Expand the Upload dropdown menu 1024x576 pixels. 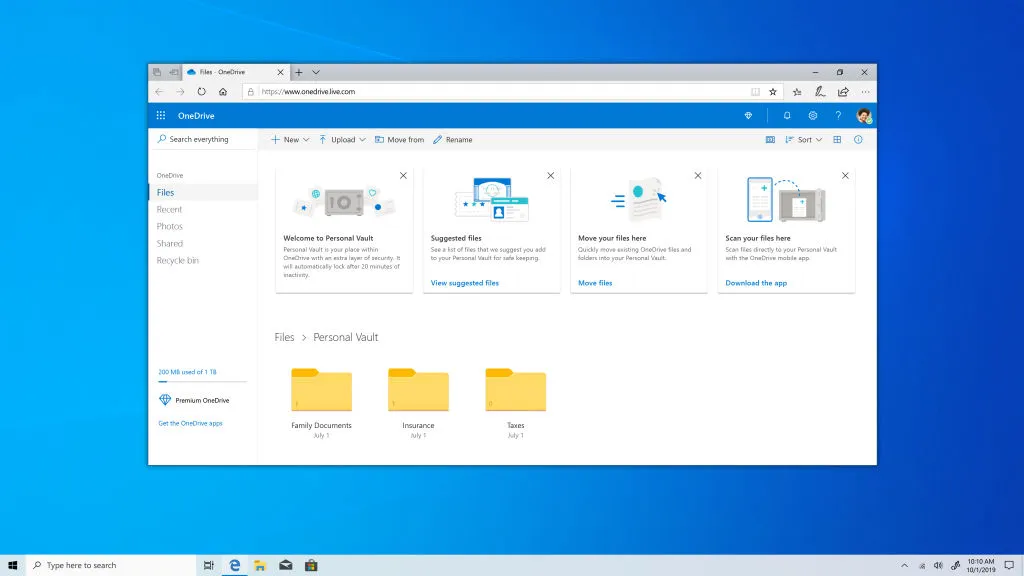[x=342, y=140]
